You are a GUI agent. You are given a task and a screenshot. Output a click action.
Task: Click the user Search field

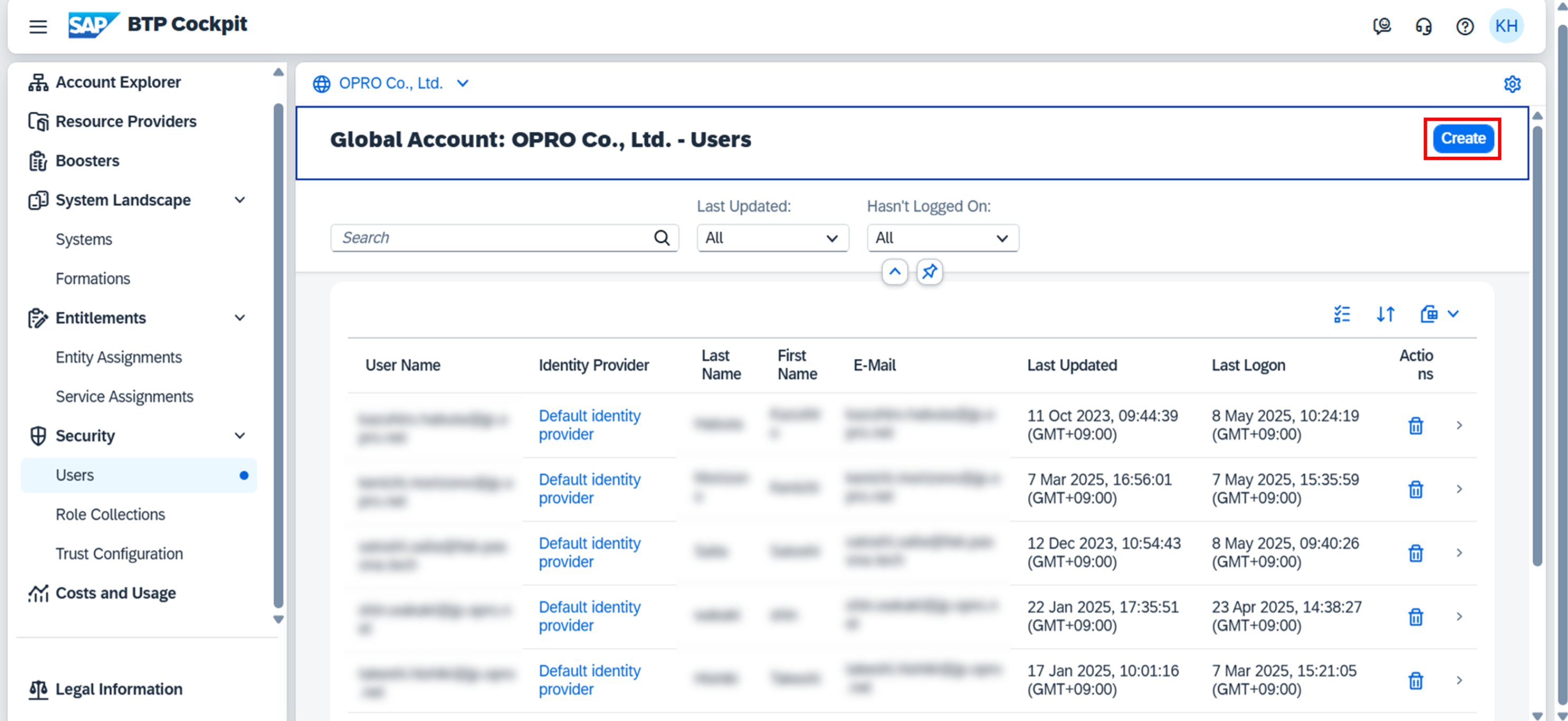point(493,238)
